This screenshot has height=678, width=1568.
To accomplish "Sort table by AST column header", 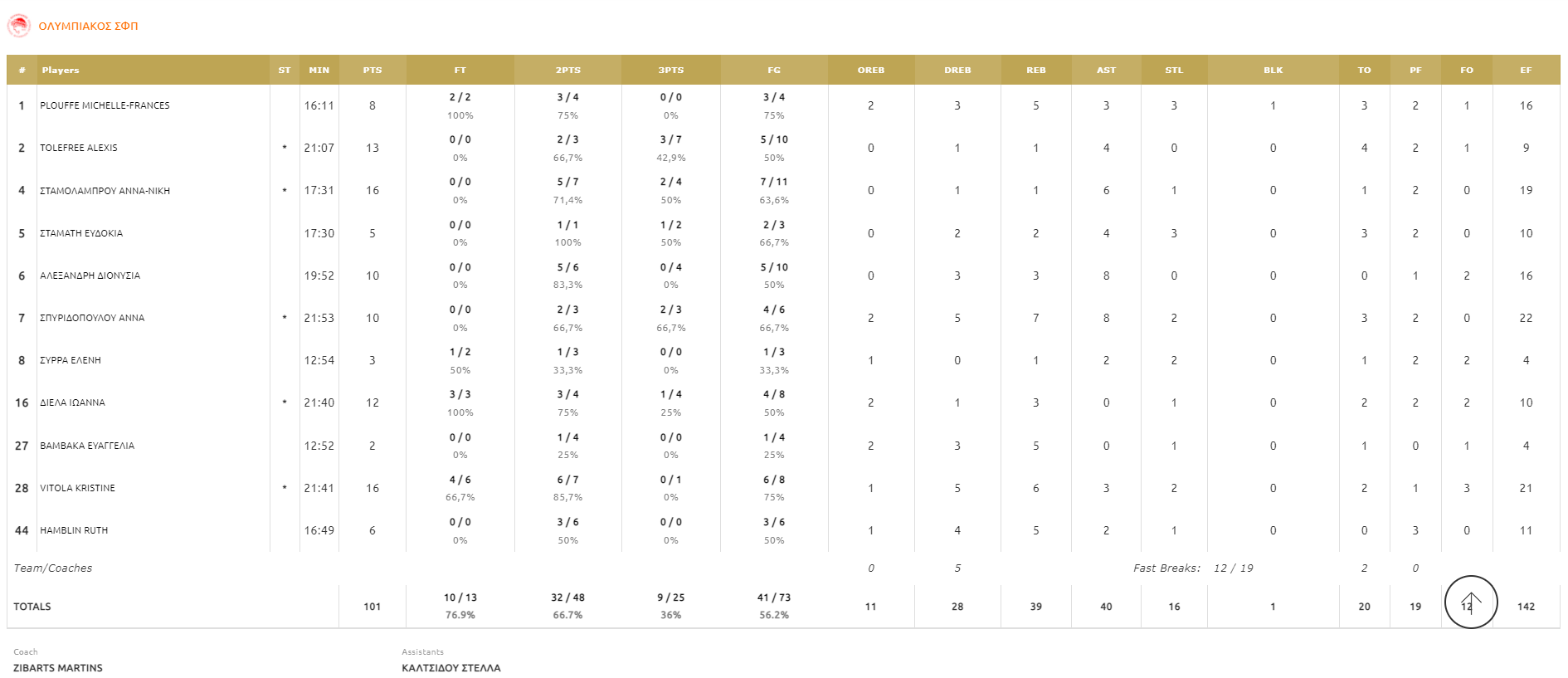I will (1106, 71).
